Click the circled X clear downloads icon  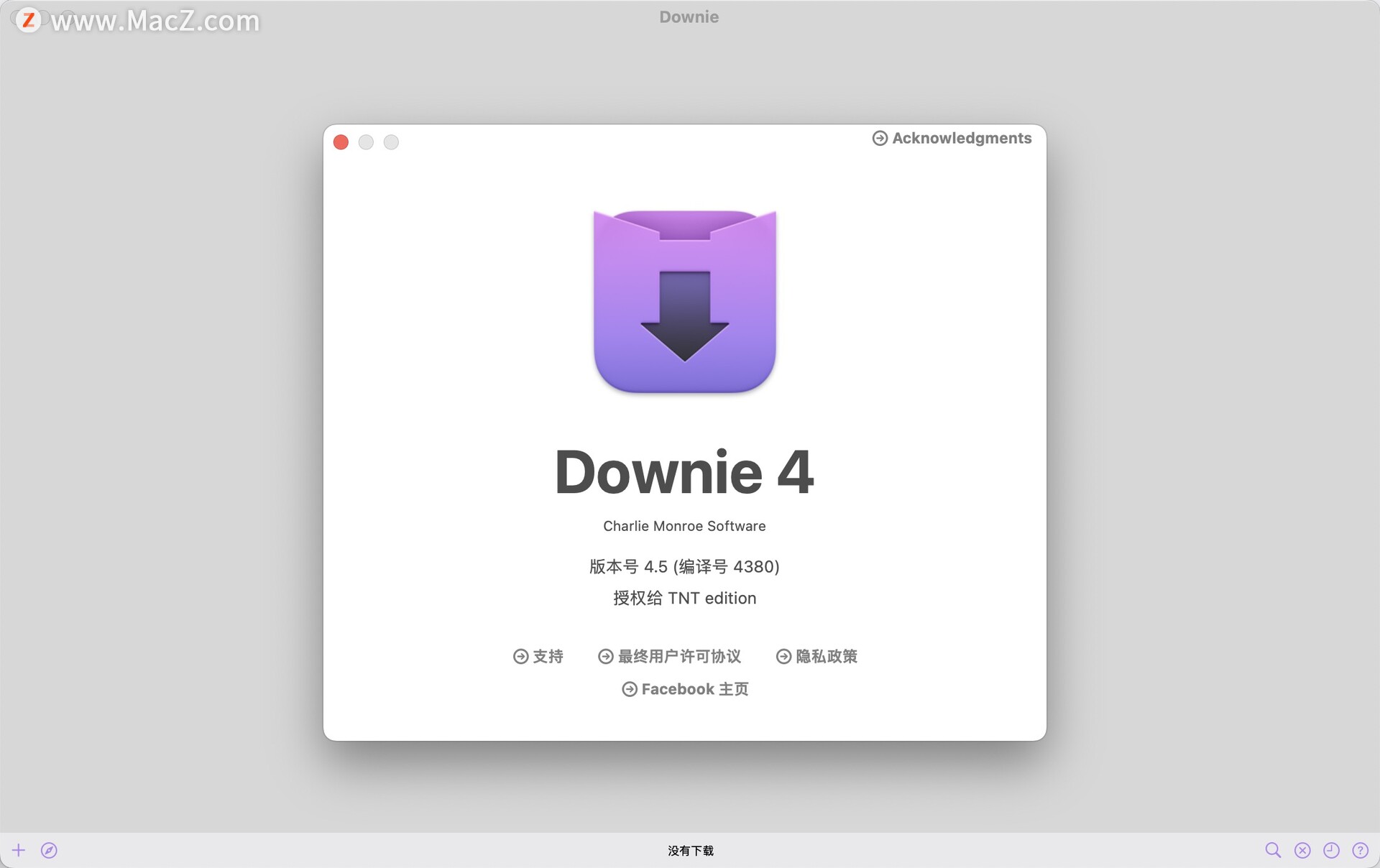coord(1302,850)
